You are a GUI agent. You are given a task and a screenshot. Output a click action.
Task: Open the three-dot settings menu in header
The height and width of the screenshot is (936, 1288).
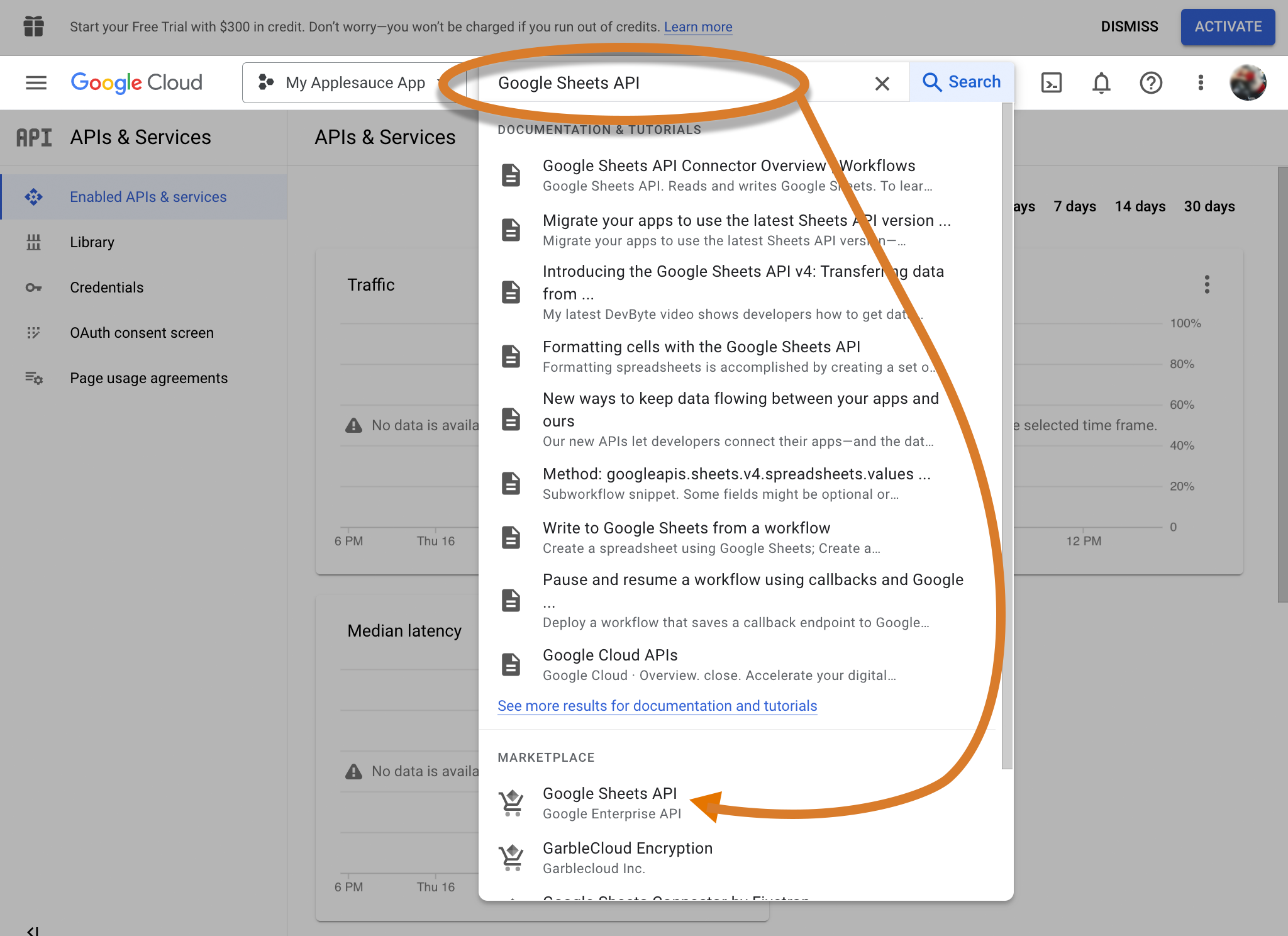click(1201, 82)
